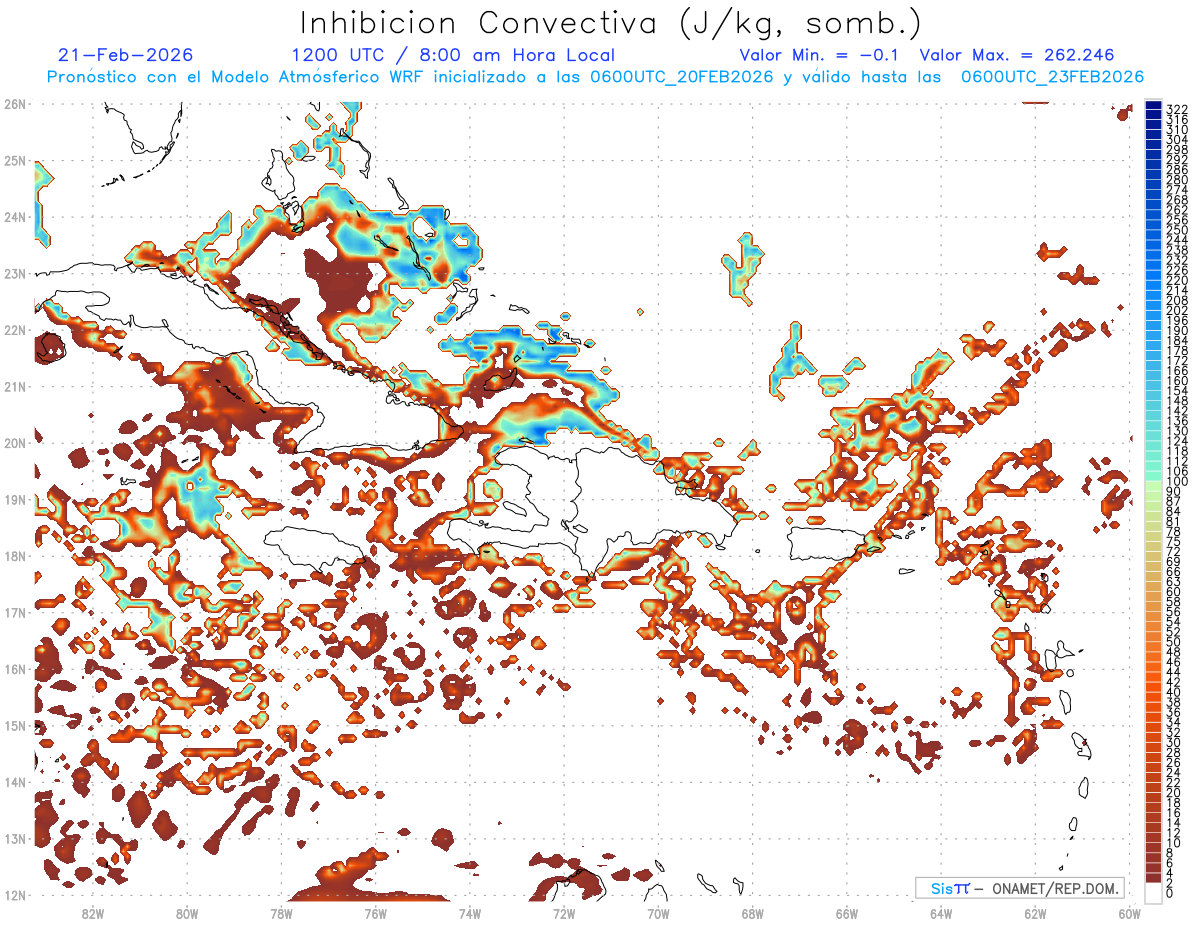Click the '13N' latitude label

click(x=14, y=839)
